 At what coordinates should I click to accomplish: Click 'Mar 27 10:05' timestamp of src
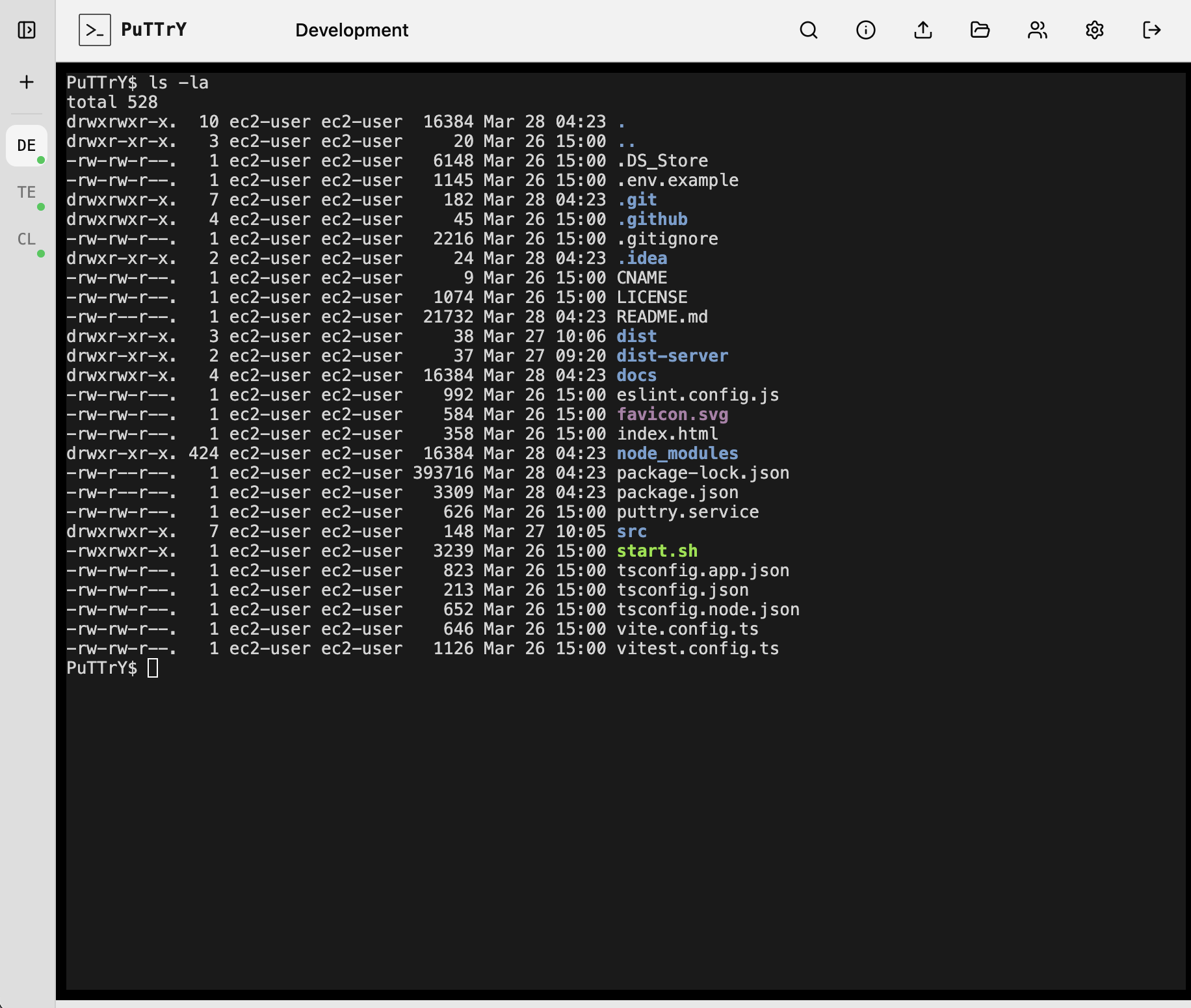click(545, 531)
